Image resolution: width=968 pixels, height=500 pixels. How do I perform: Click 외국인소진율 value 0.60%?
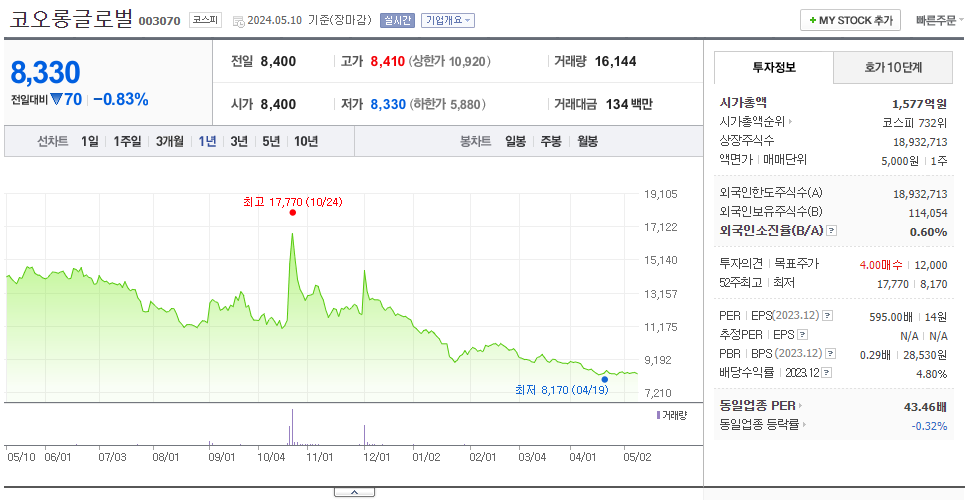928,231
